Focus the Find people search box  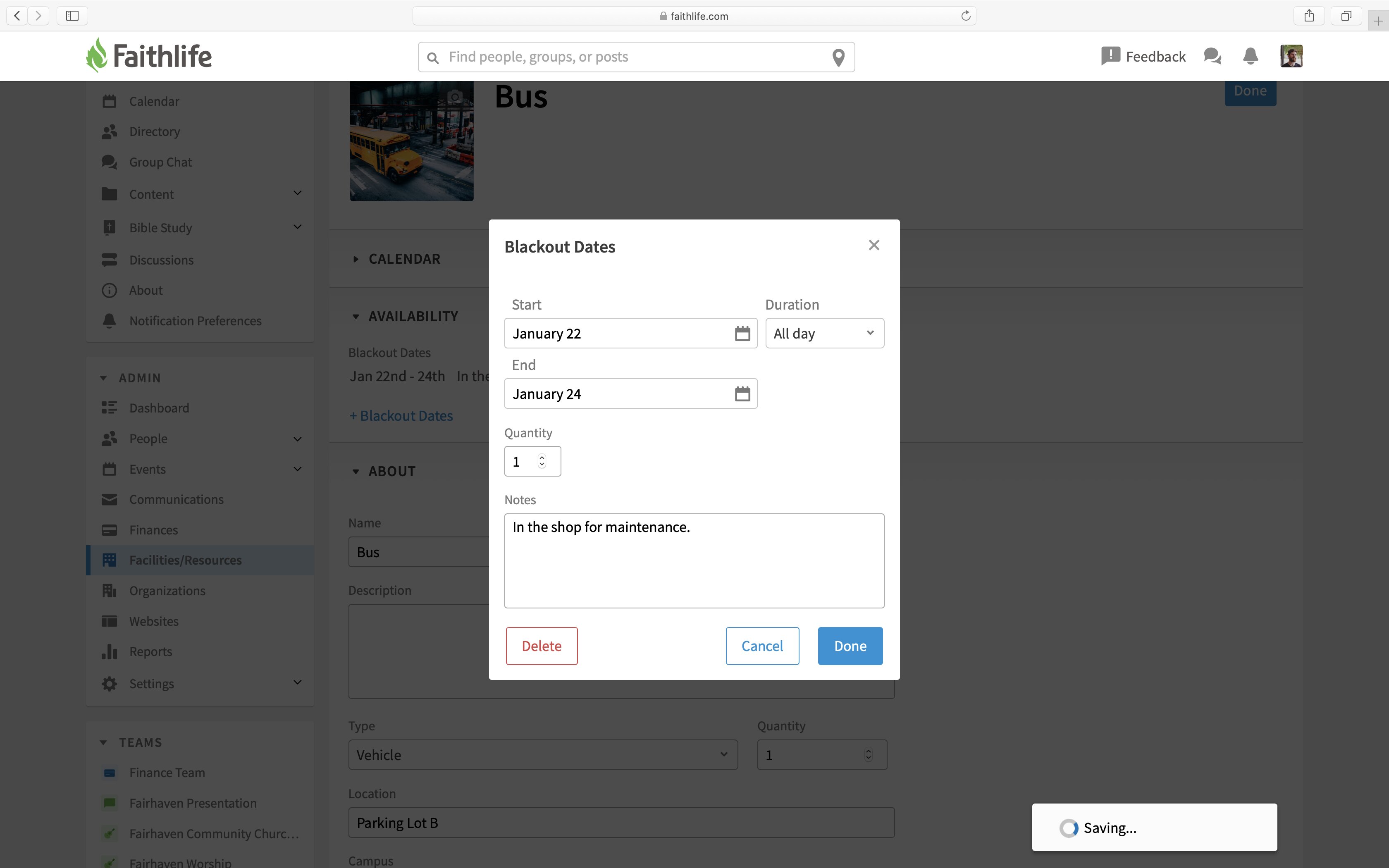(636, 57)
